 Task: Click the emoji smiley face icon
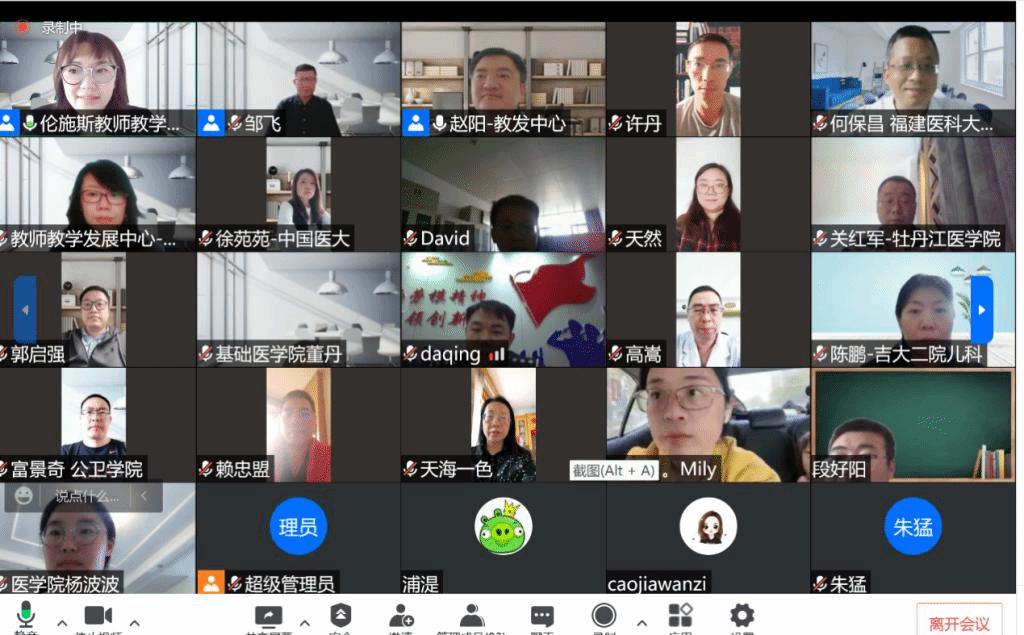(x=24, y=496)
